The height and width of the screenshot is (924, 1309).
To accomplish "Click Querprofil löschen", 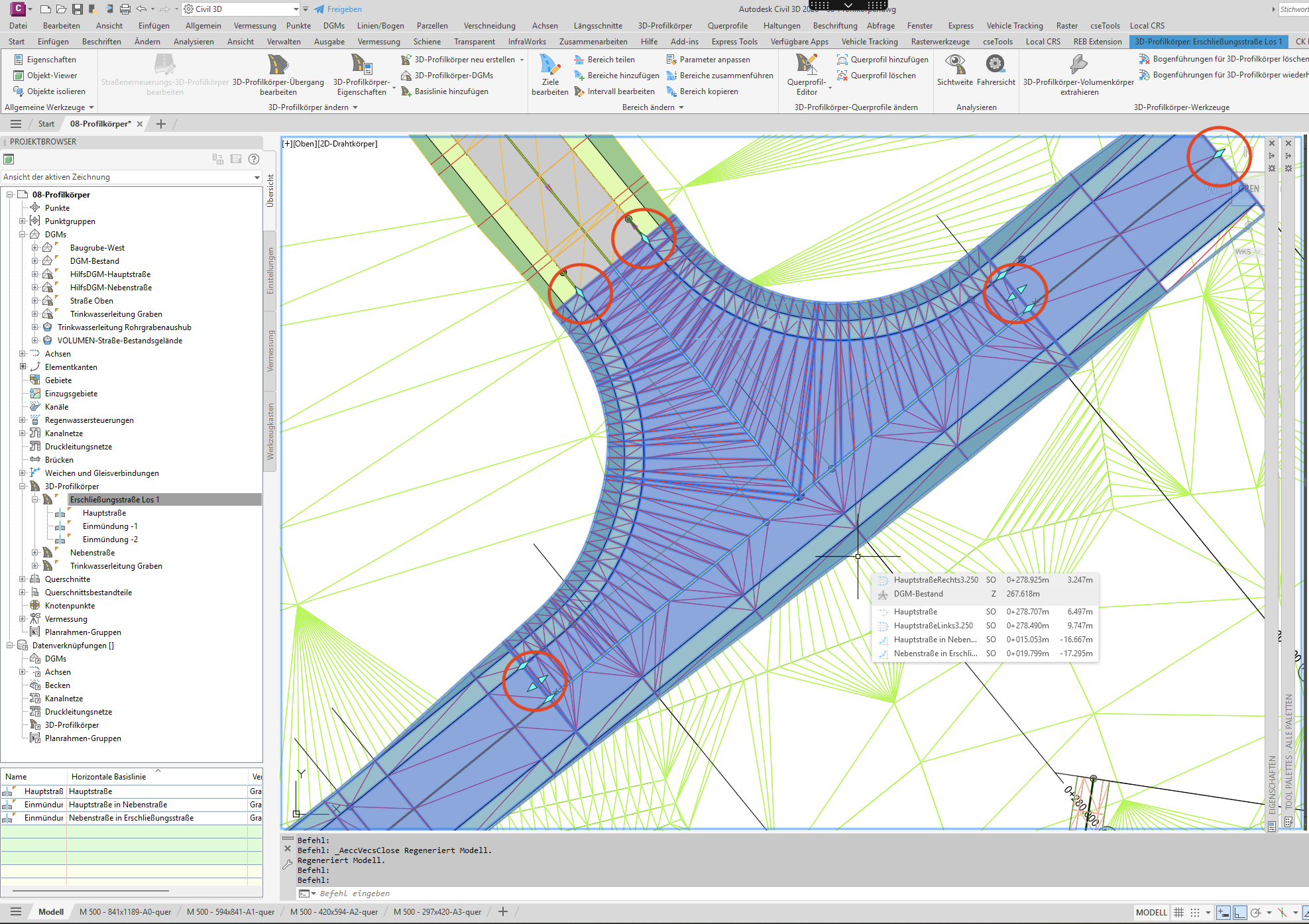I will [x=876, y=76].
